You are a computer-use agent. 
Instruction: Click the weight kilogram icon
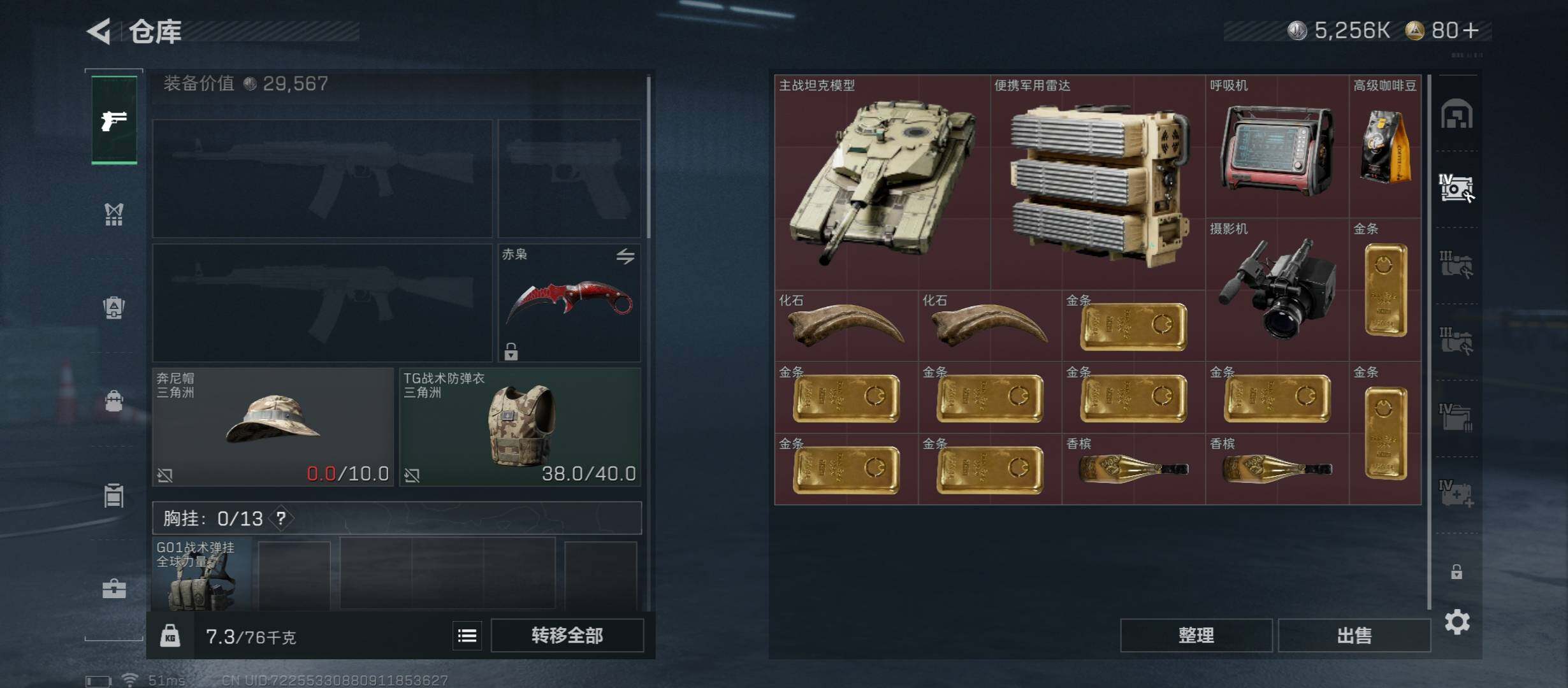click(170, 636)
